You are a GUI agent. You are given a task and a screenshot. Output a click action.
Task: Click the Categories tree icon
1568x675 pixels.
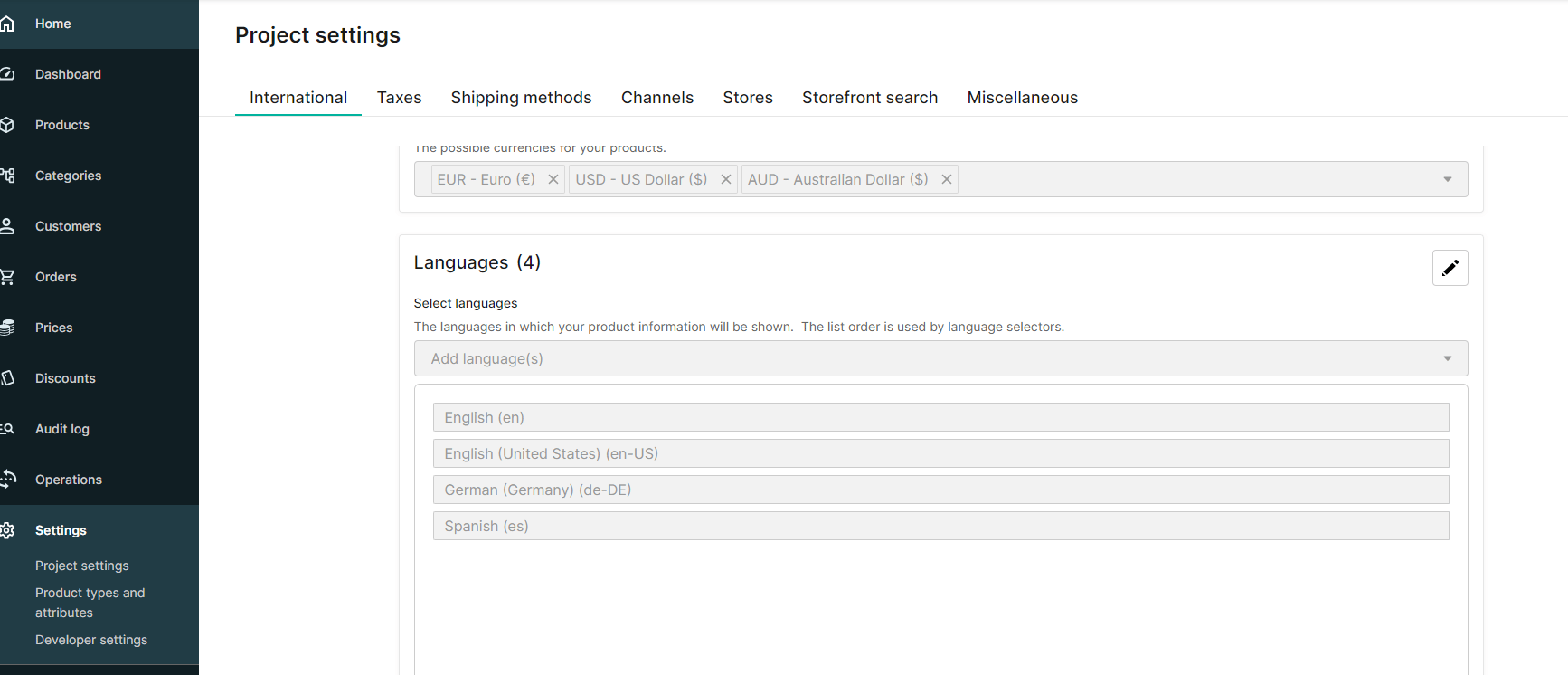[x=7, y=176]
